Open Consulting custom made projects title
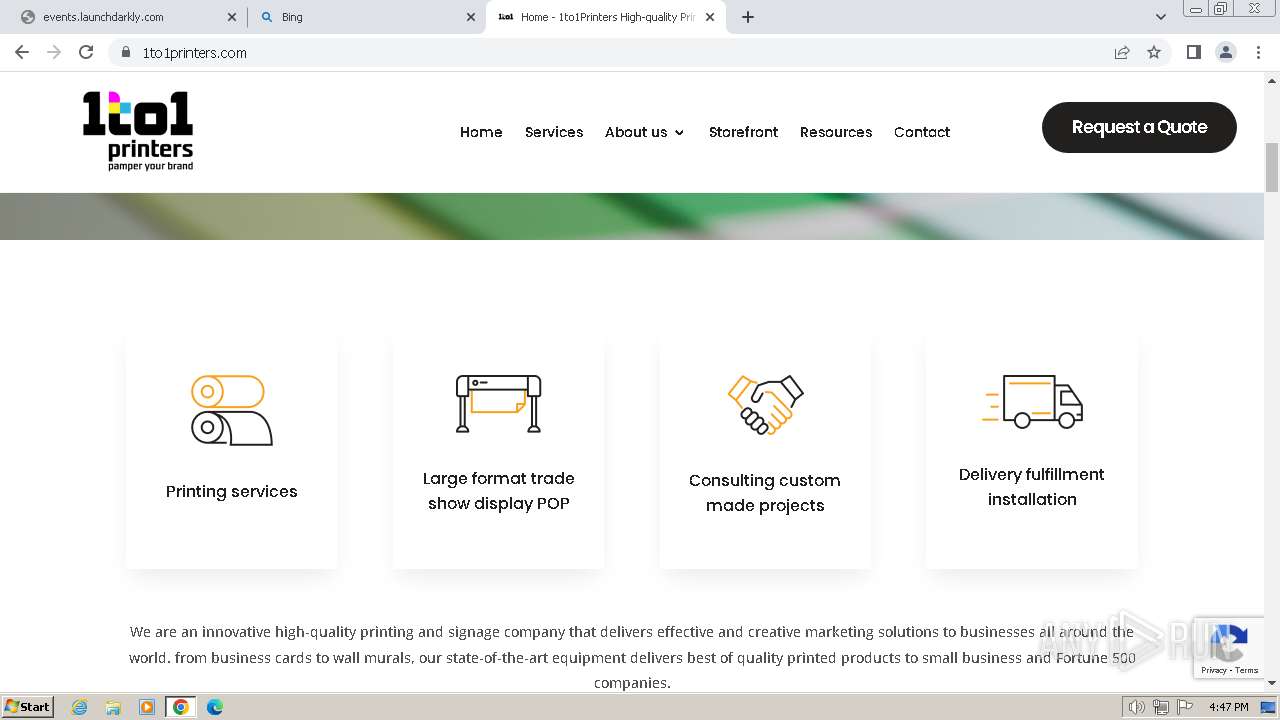The width and height of the screenshot is (1280, 720). [x=765, y=493]
